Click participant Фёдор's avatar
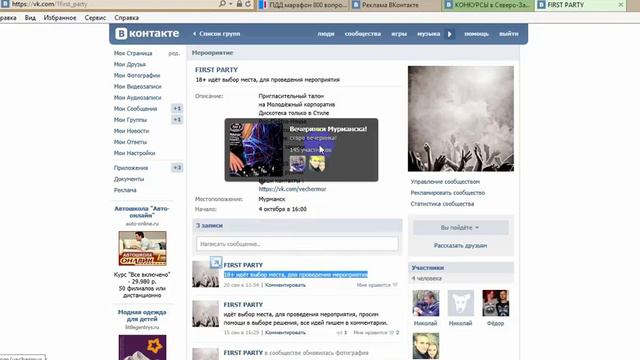The width and height of the screenshot is (640, 360). (x=496, y=303)
